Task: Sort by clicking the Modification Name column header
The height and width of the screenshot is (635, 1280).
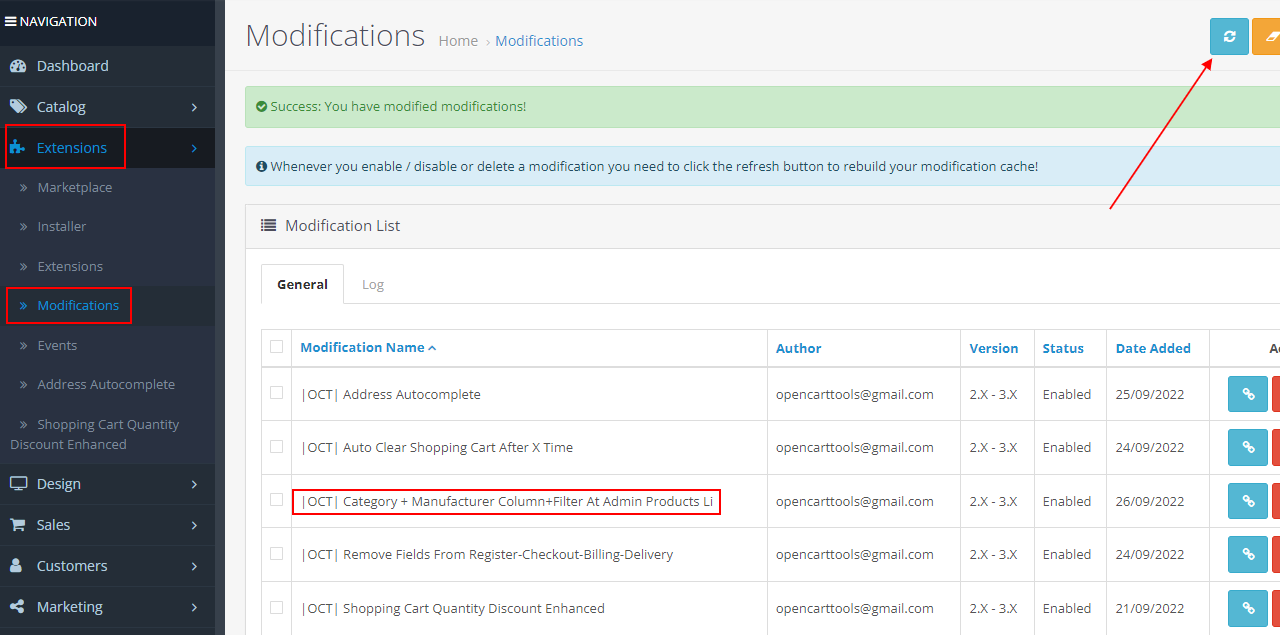Action: [362, 347]
